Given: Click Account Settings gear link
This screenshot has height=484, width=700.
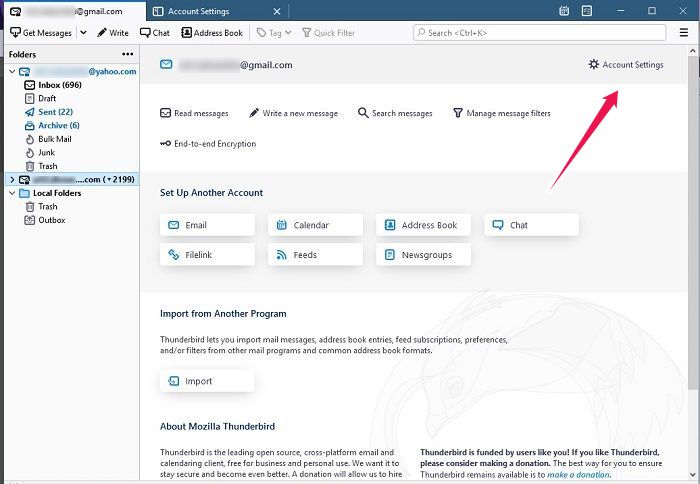Looking at the screenshot, I should coord(626,65).
